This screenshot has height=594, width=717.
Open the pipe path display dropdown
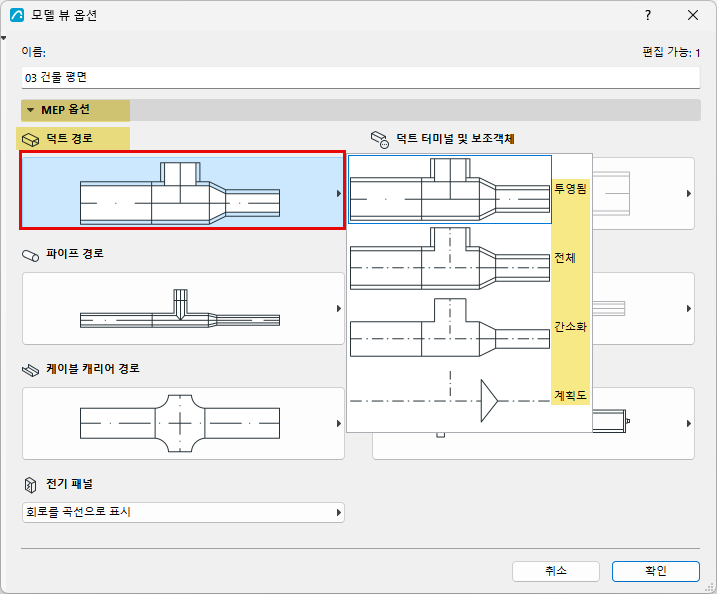[339, 309]
